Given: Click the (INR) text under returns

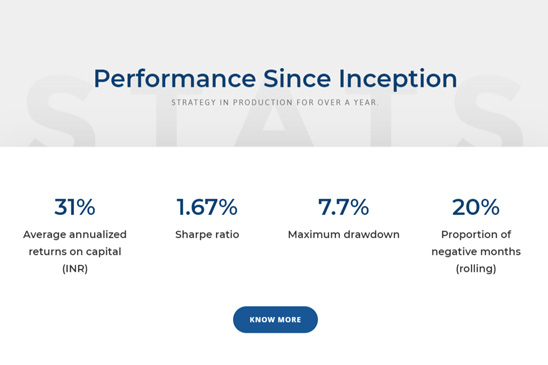Looking at the screenshot, I should (x=75, y=269).
